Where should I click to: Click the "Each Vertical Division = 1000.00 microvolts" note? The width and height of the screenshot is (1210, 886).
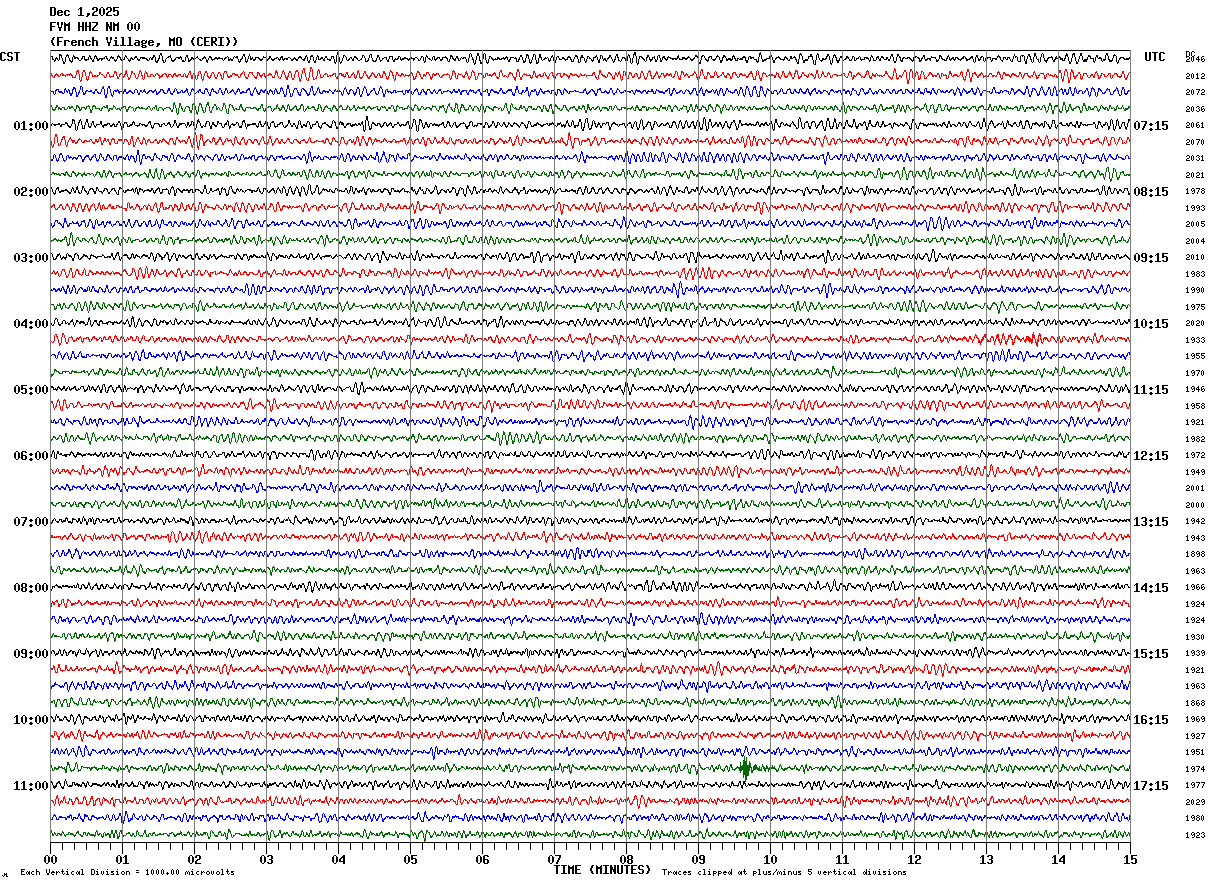coord(127,873)
